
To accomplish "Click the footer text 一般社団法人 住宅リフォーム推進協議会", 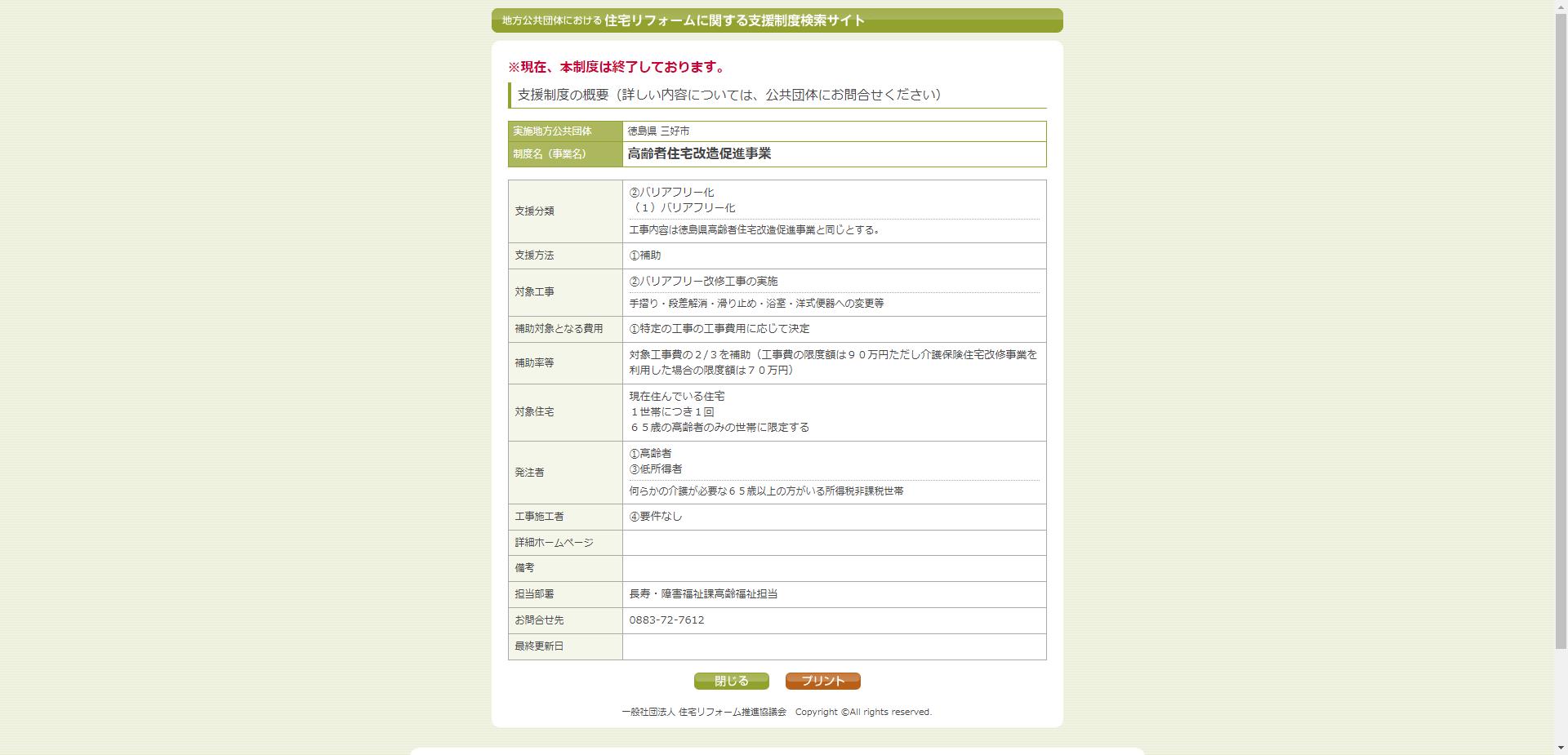I will (x=704, y=711).
